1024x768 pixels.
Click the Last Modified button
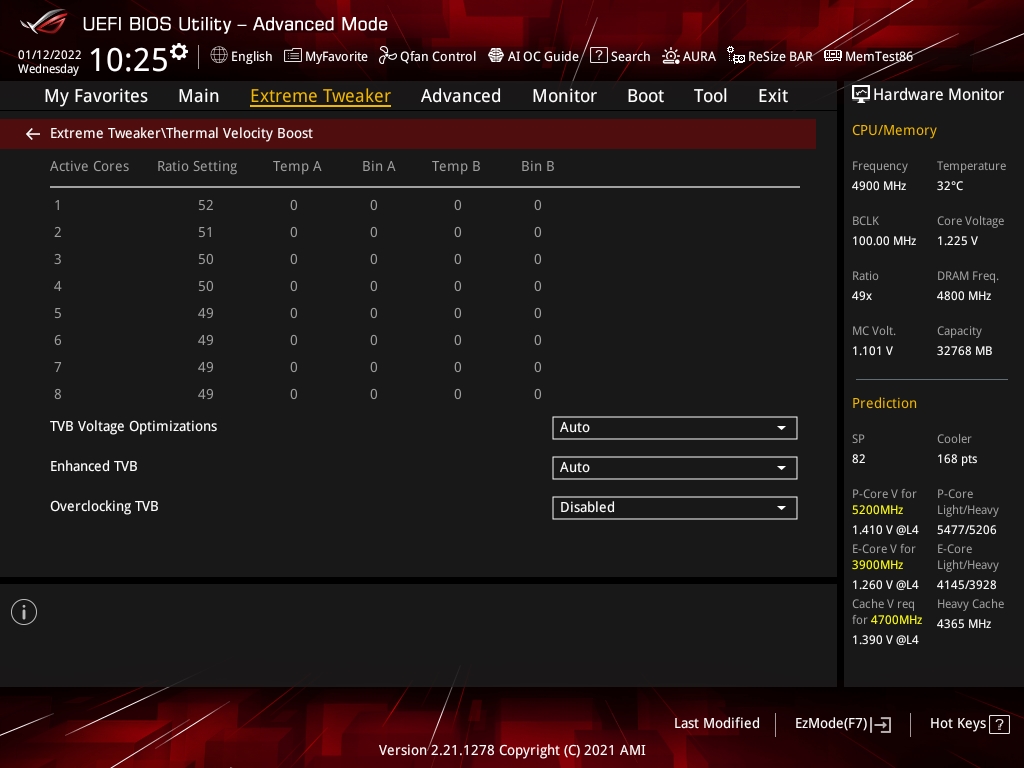click(716, 724)
